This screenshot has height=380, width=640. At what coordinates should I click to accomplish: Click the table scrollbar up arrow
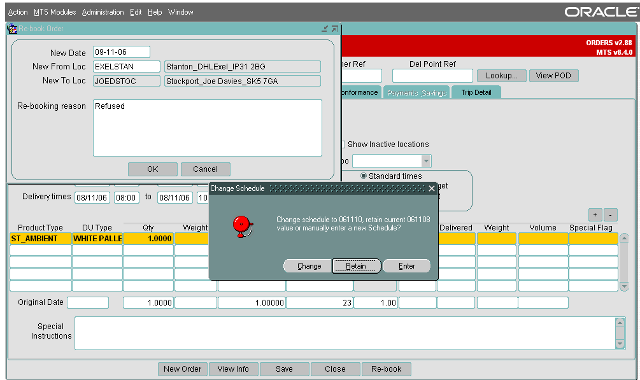[x=624, y=238]
